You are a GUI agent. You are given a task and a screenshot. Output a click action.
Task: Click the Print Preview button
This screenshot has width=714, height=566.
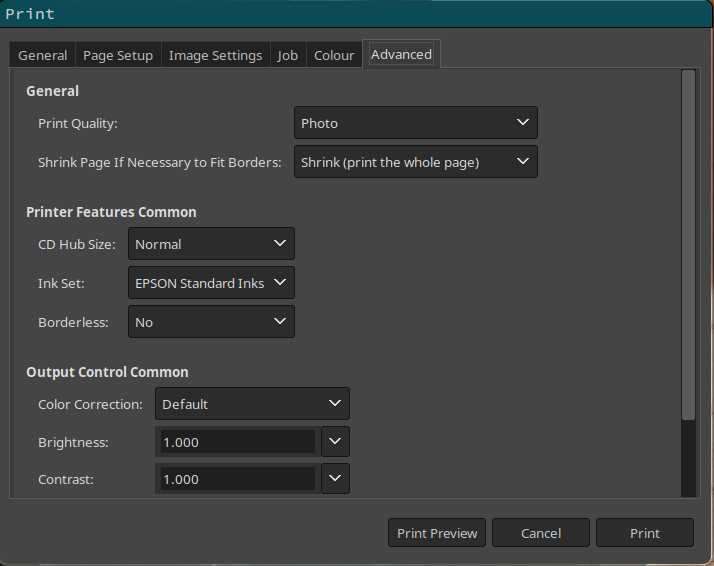click(437, 533)
